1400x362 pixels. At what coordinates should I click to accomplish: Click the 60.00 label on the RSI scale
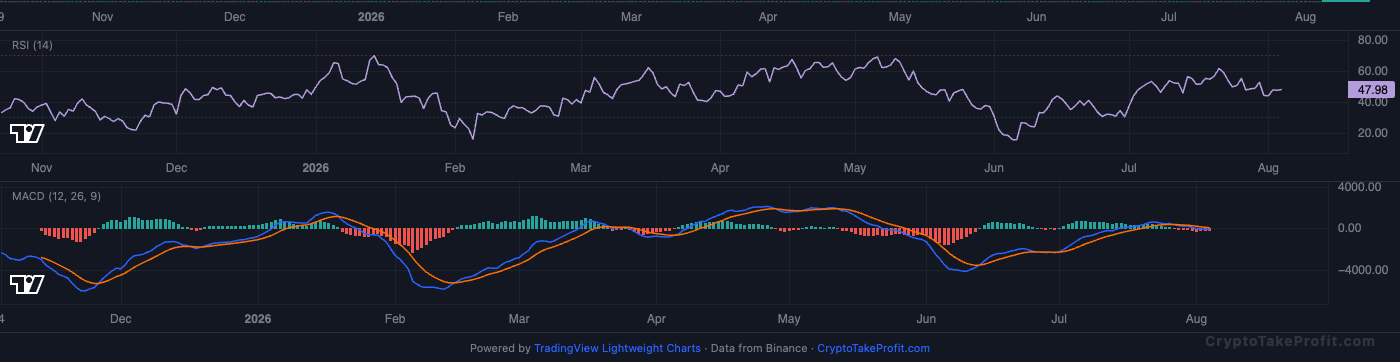pyautogui.click(x=1371, y=71)
